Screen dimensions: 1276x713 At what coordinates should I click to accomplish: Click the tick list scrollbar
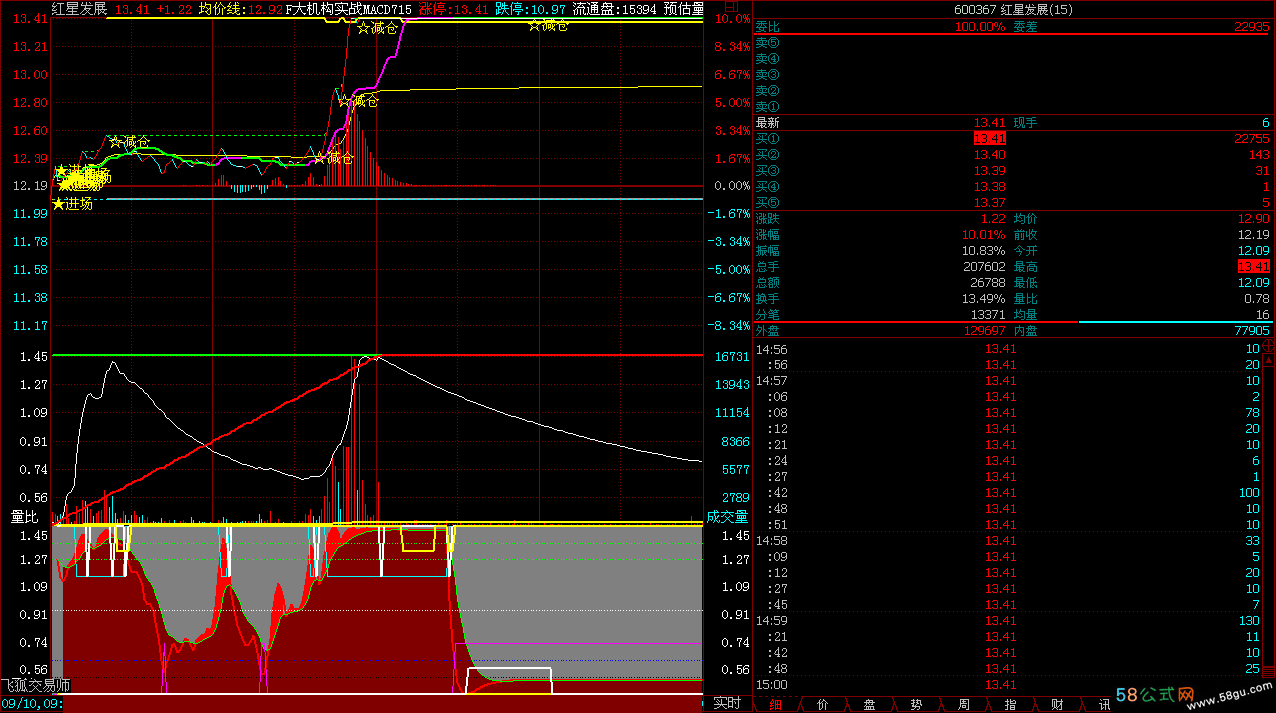click(x=1269, y=517)
